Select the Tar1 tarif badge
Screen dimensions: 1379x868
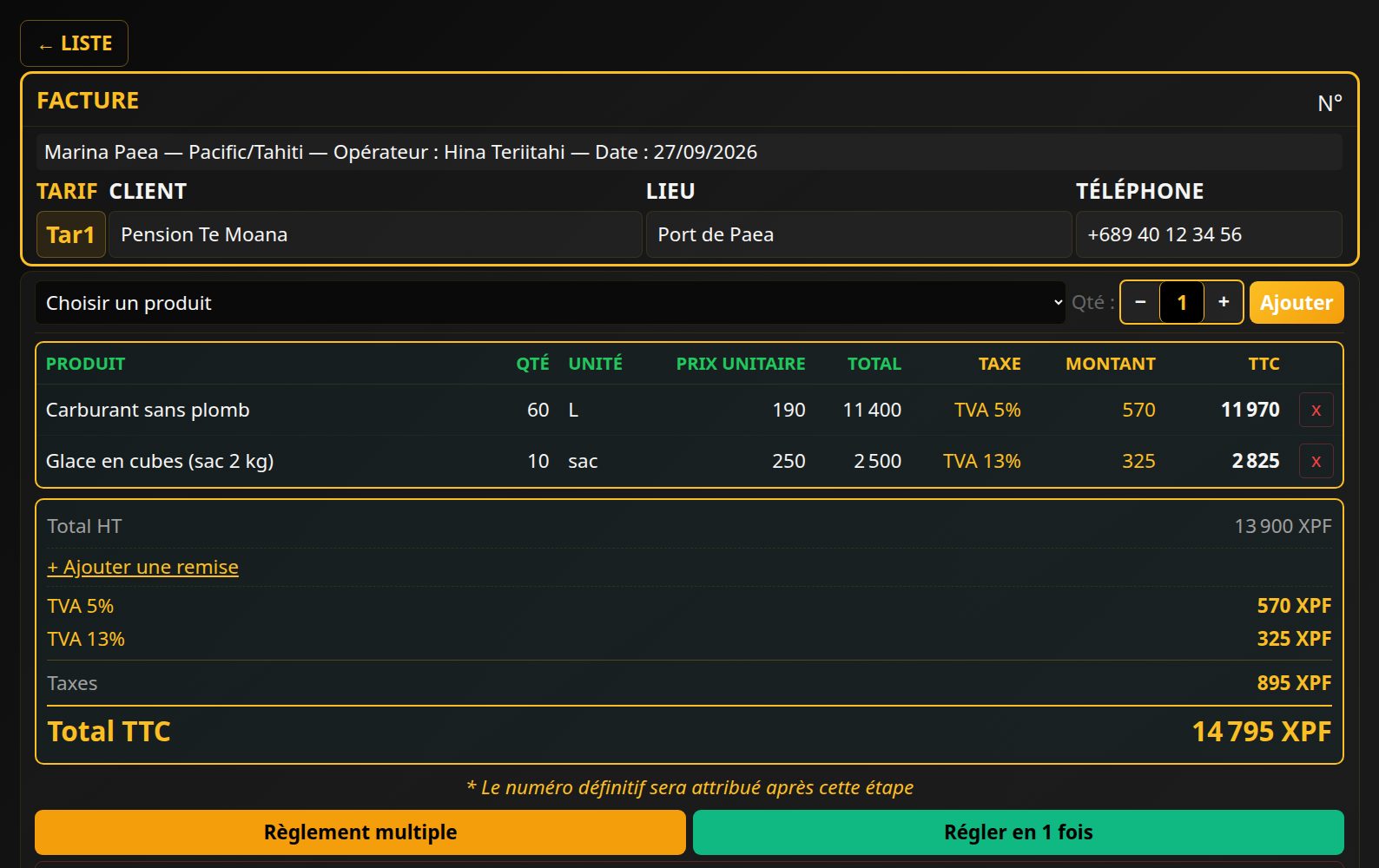tap(70, 234)
